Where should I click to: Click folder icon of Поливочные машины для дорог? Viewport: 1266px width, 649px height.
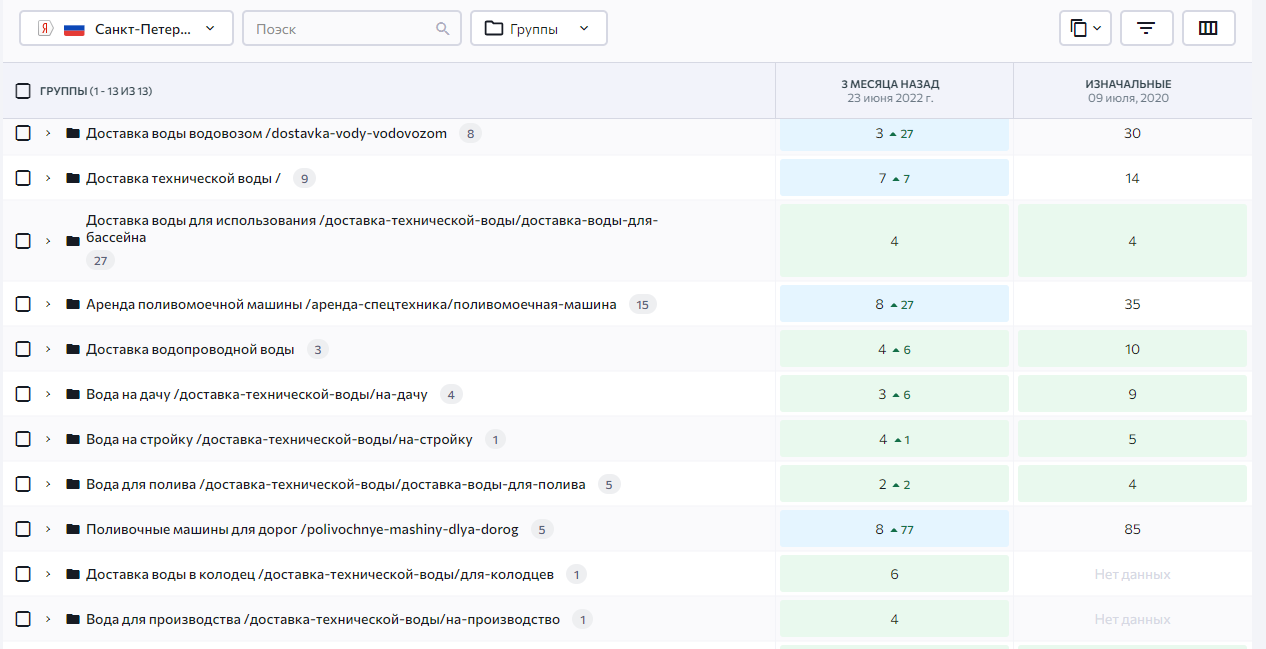click(x=72, y=529)
